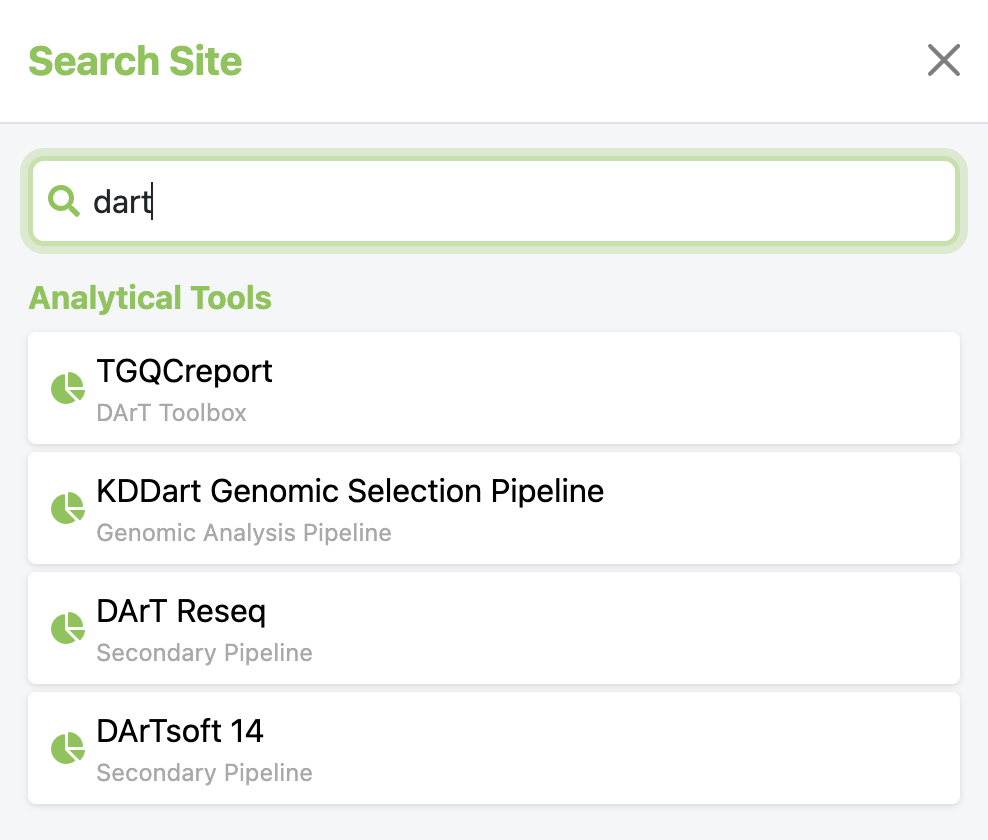Click the 'Analytical Tools' section heading
This screenshot has width=988, height=840.
click(150, 298)
